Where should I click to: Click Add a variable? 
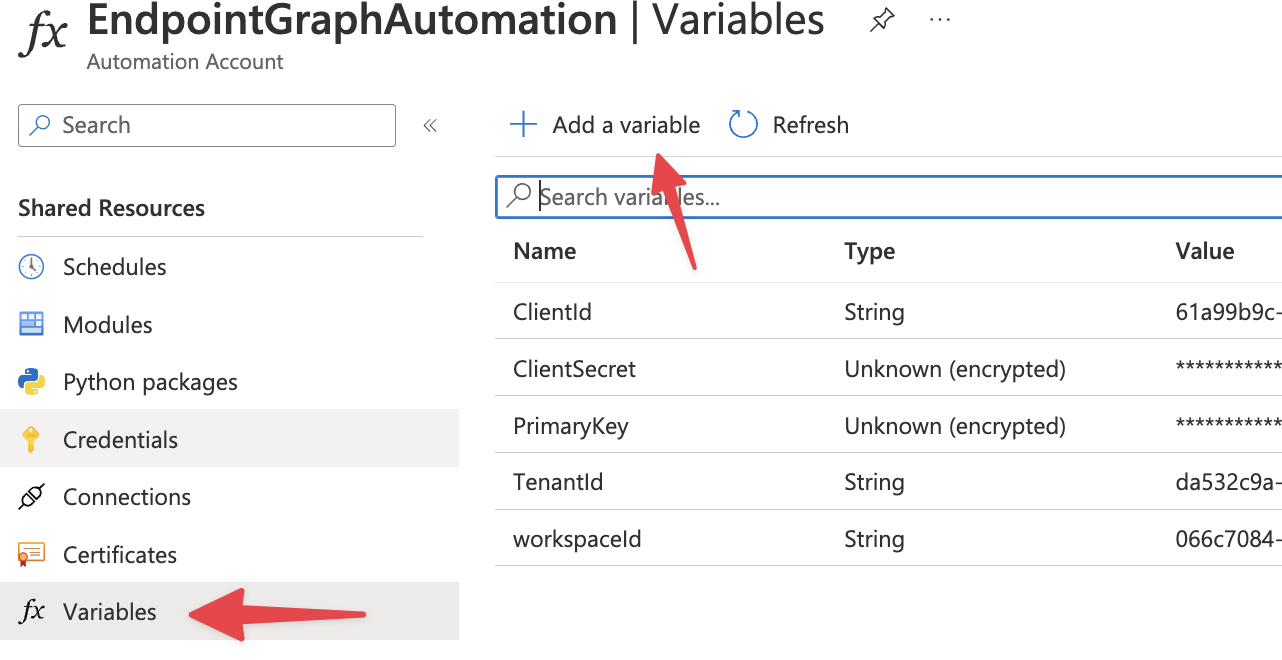626,124
